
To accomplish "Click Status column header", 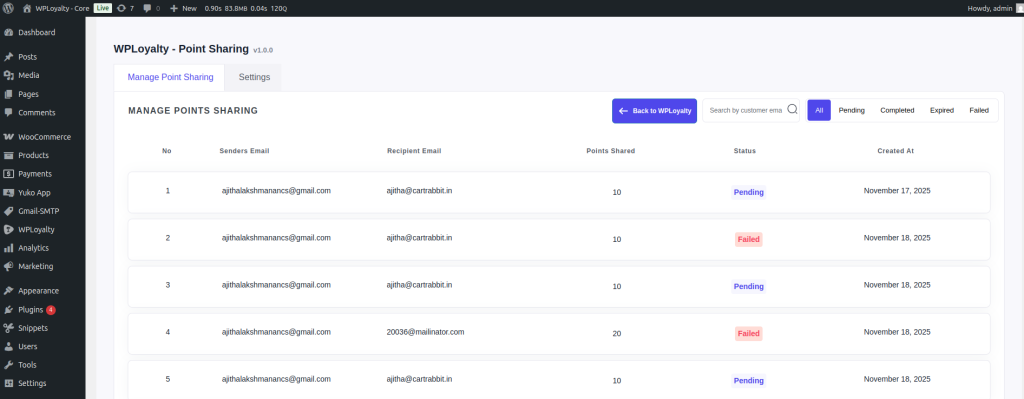I will pos(744,151).
